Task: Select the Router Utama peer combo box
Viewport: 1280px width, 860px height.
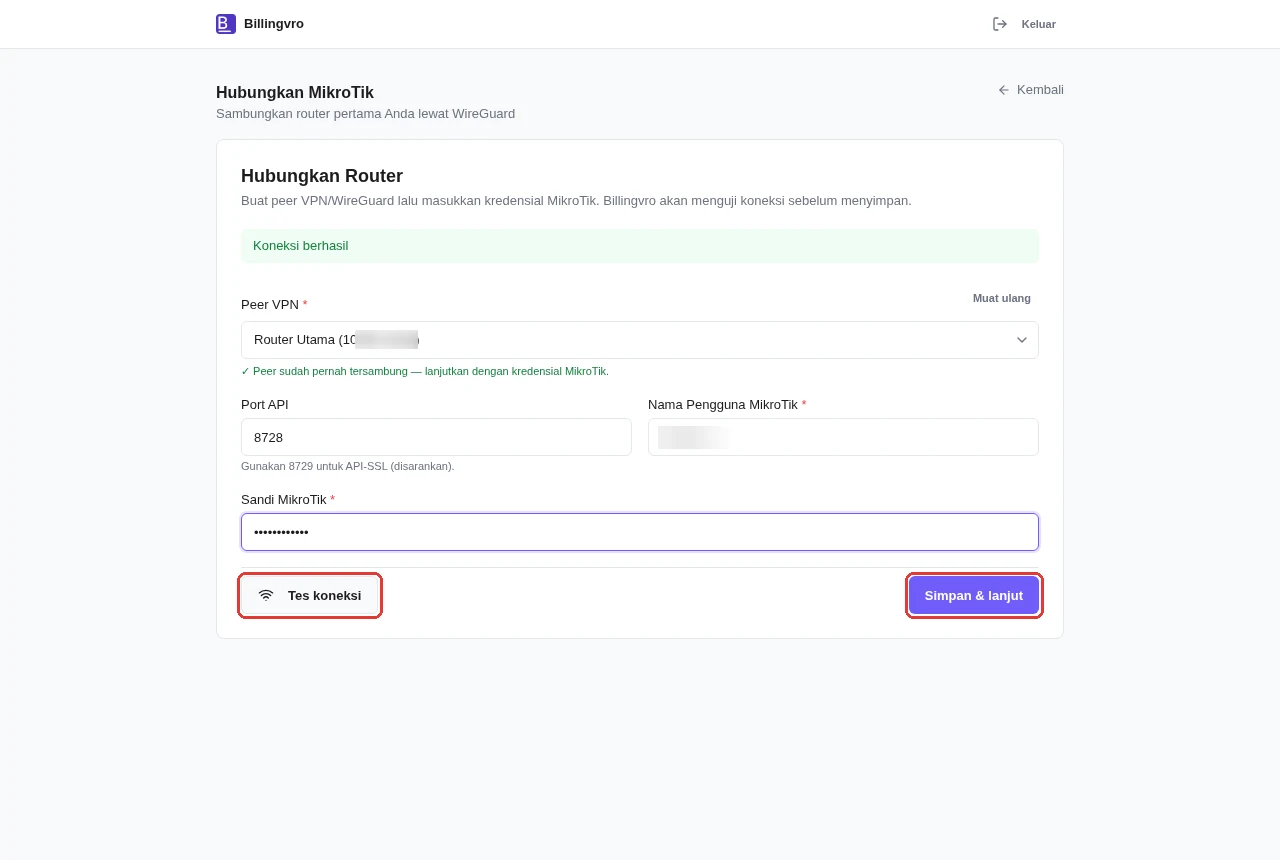Action: (x=640, y=340)
